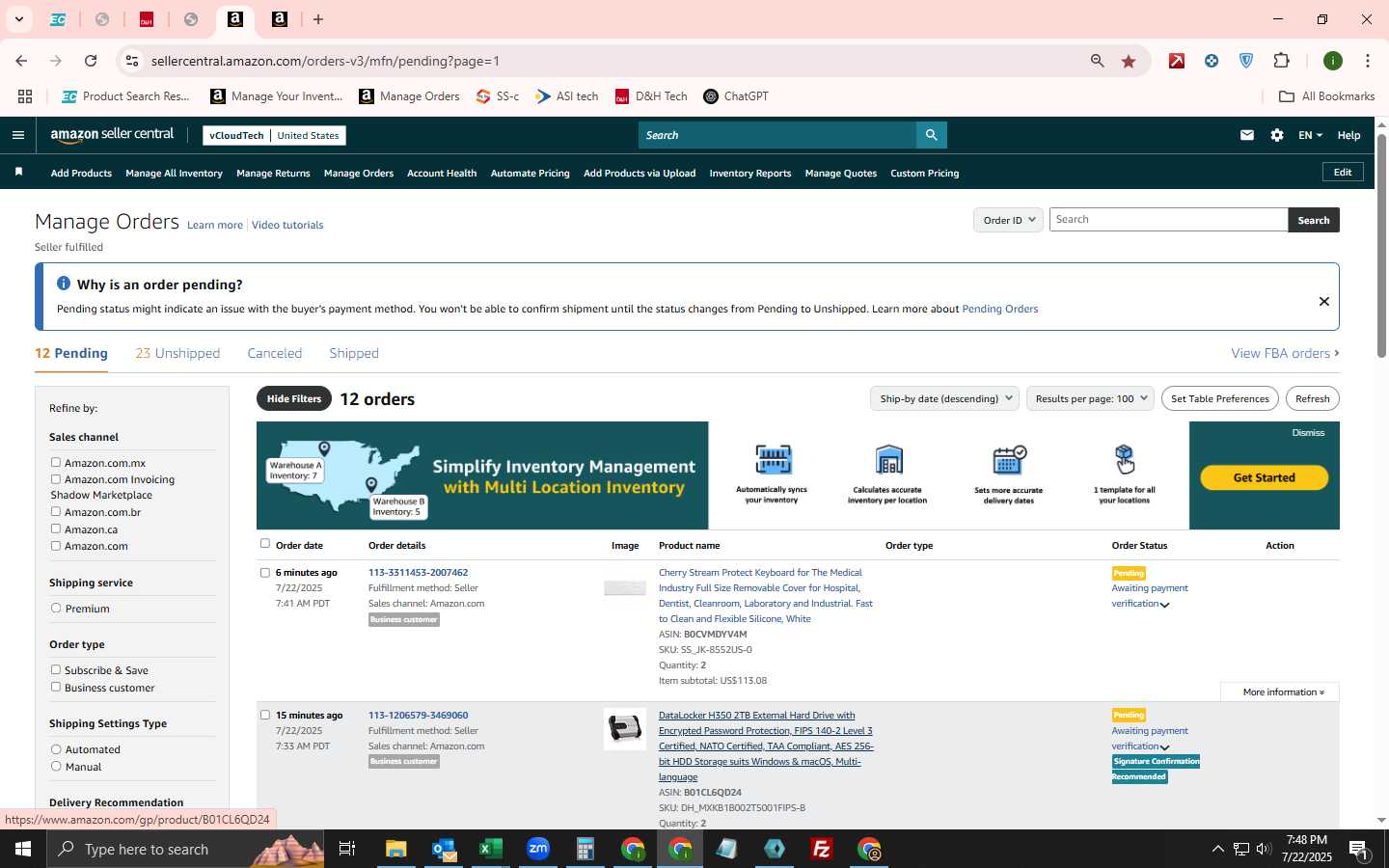Check the Subscribe & Save order type
This screenshot has width=1389, height=868.
56,669
